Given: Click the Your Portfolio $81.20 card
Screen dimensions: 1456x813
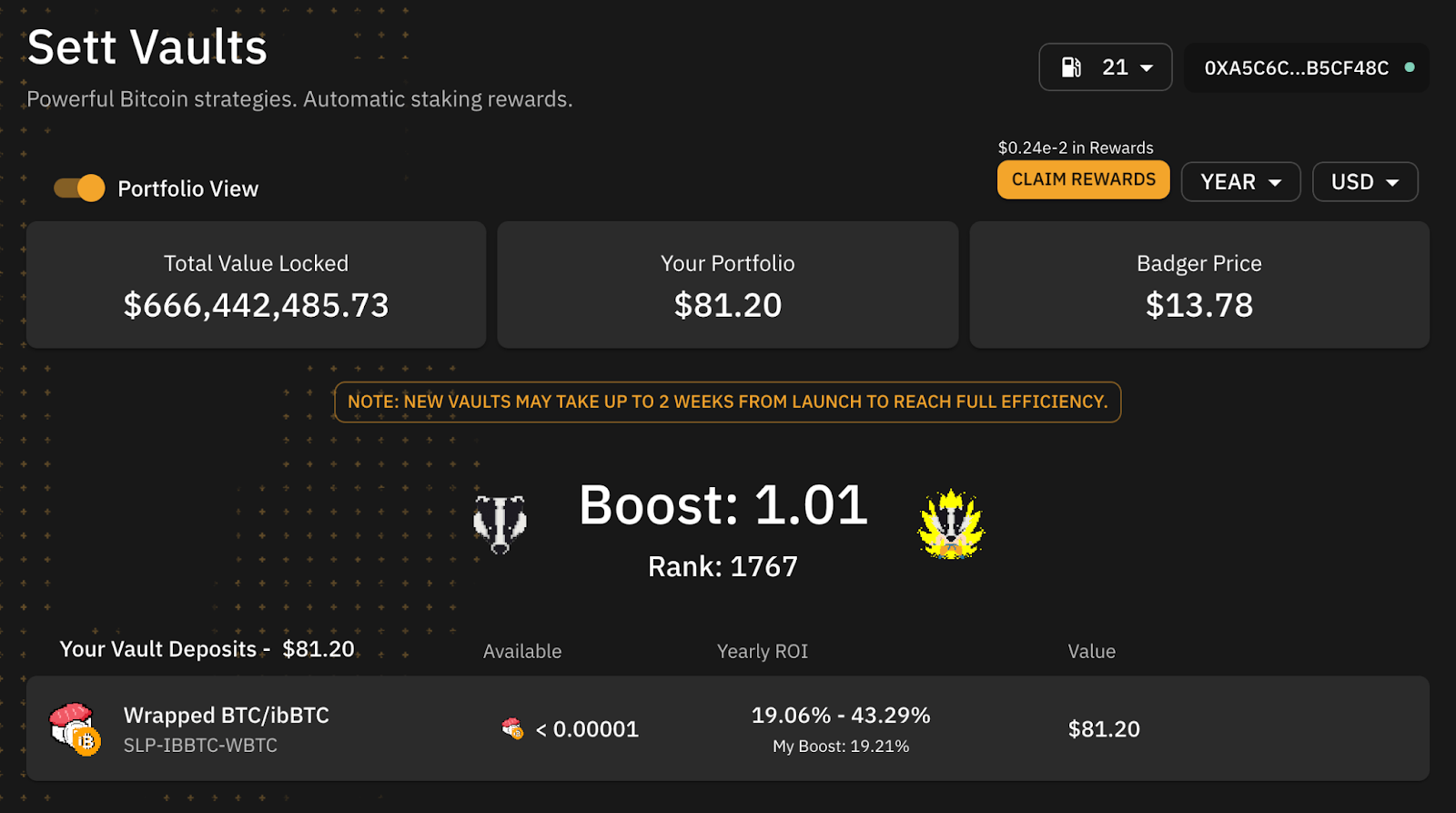Looking at the screenshot, I should coord(728,285).
